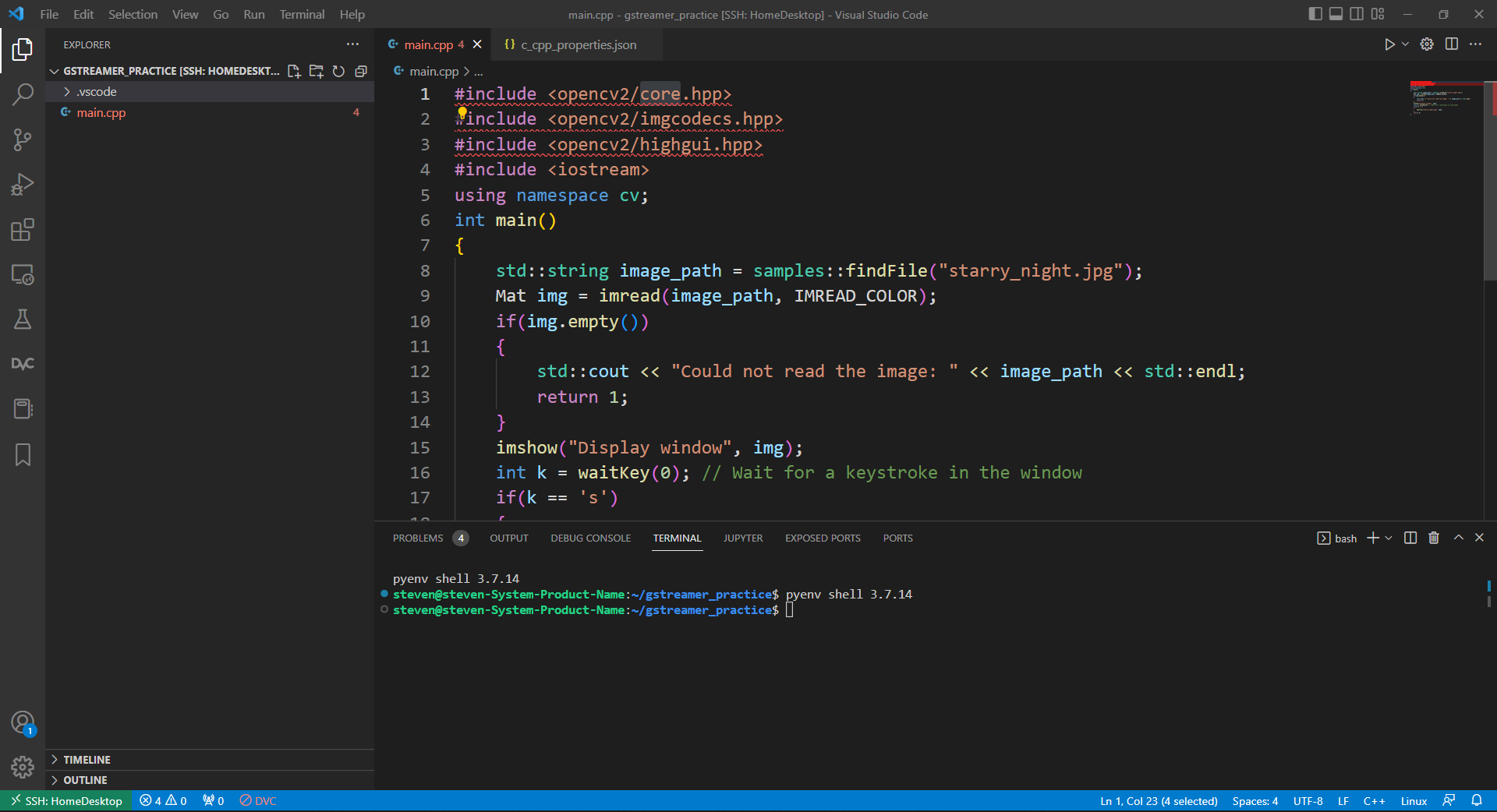Toggle the secondary side bar layout
Image resolution: width=1497 pixels, height=812 pixels.
click(x=1357, y=14)
